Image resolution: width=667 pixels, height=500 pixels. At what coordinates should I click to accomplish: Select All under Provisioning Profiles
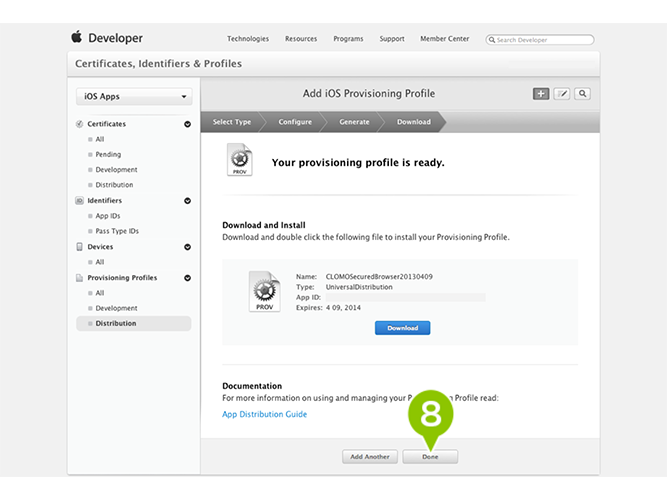100,293
